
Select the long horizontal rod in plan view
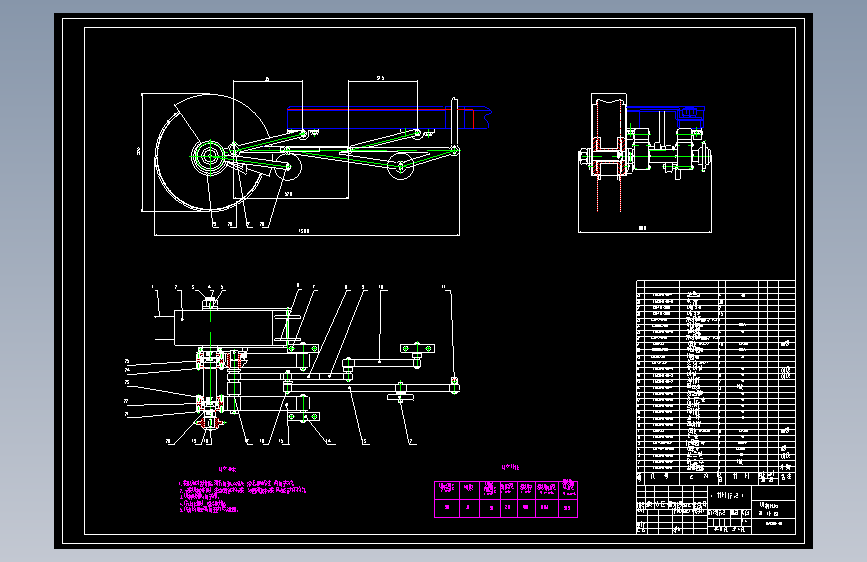pyautogui.click(x=370, y=388)
